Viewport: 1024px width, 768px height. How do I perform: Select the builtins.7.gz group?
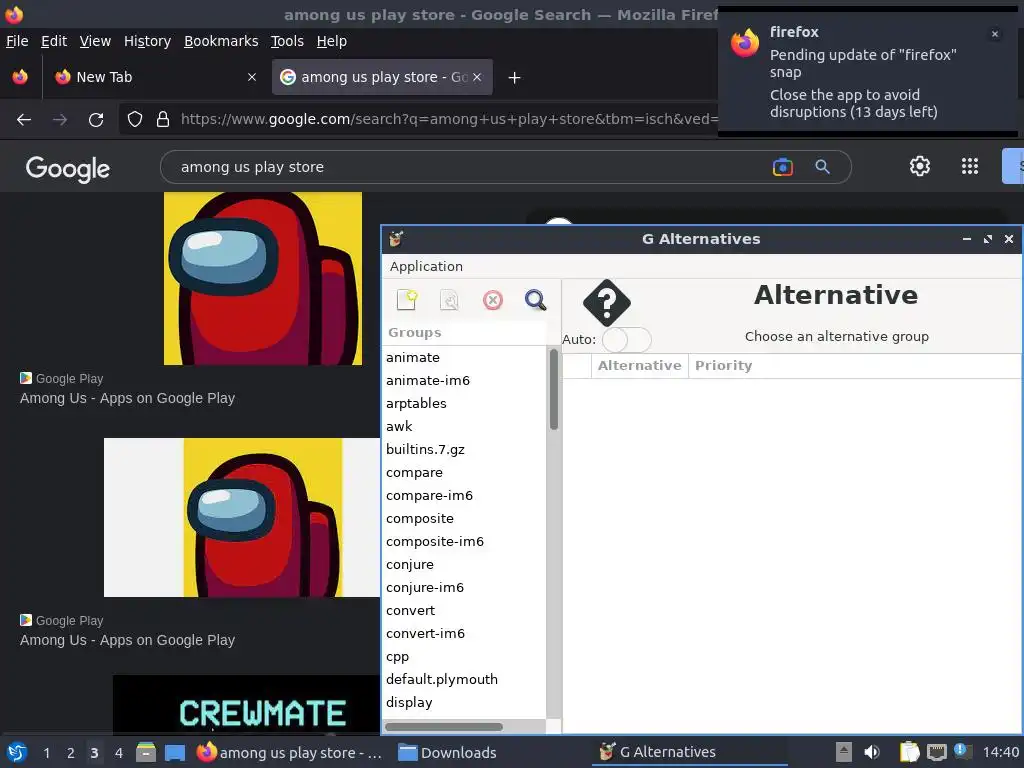coord(425,449)
